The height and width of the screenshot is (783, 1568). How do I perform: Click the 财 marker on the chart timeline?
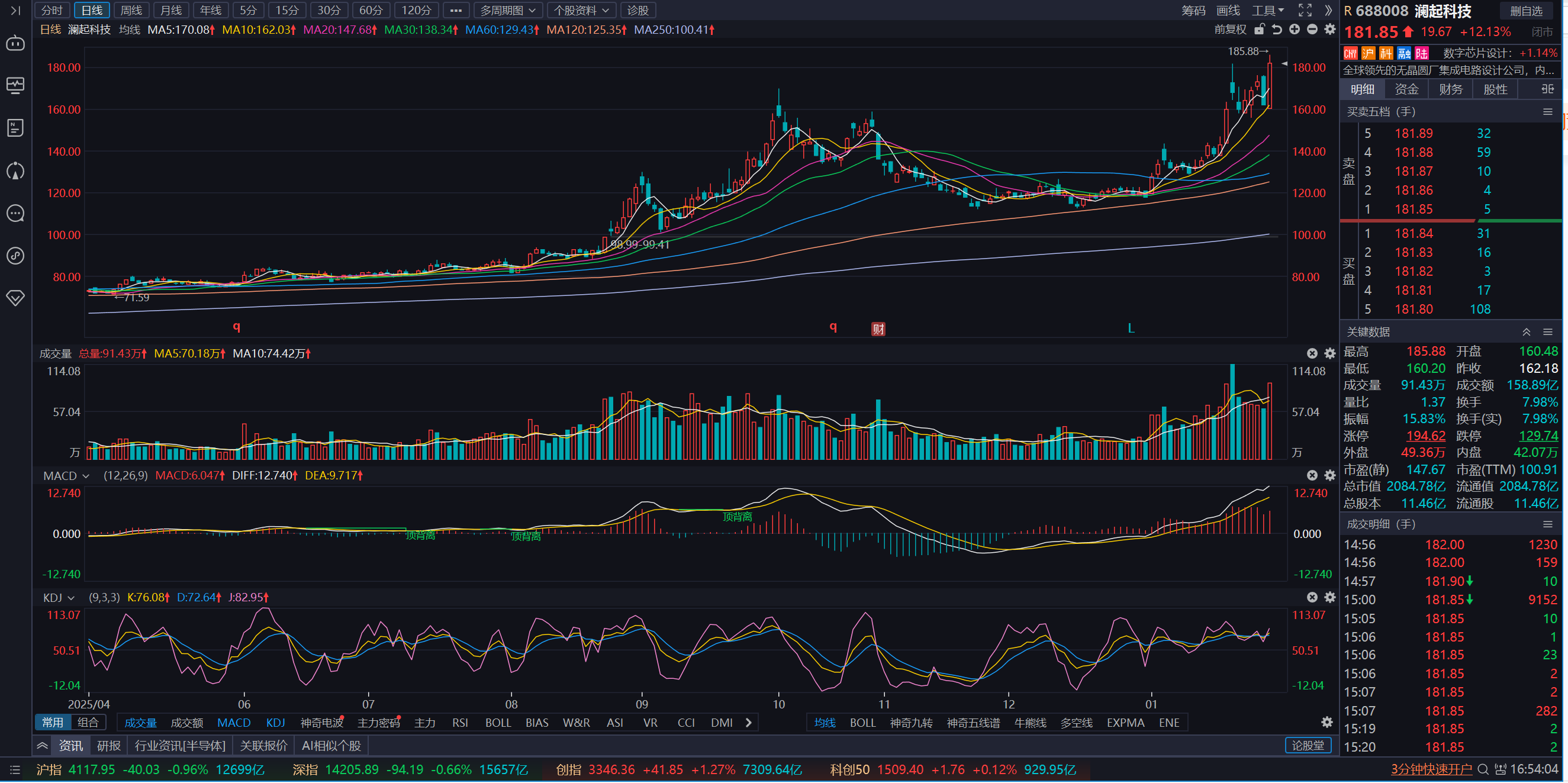coord(878,330)
